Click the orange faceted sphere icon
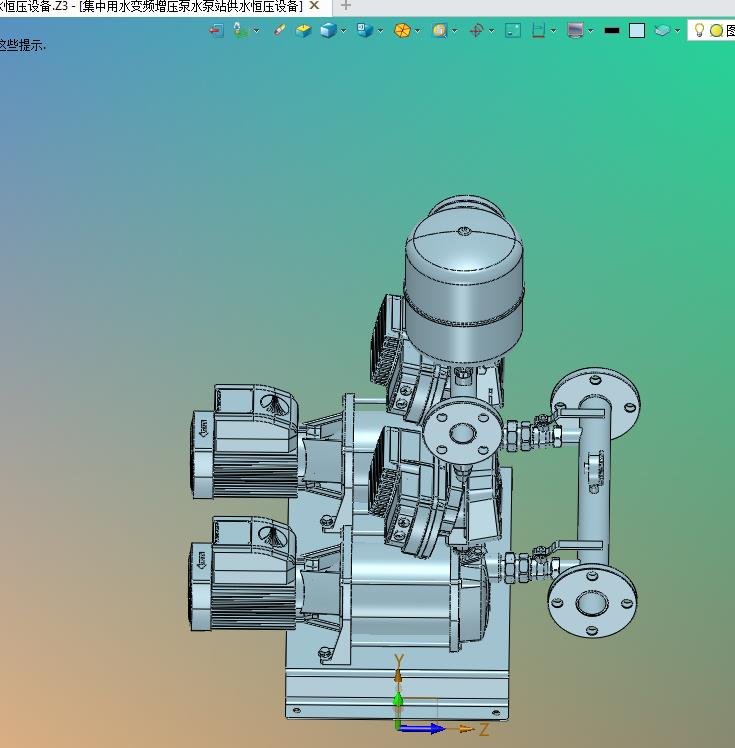735x748 pixels. pos(402,31)
